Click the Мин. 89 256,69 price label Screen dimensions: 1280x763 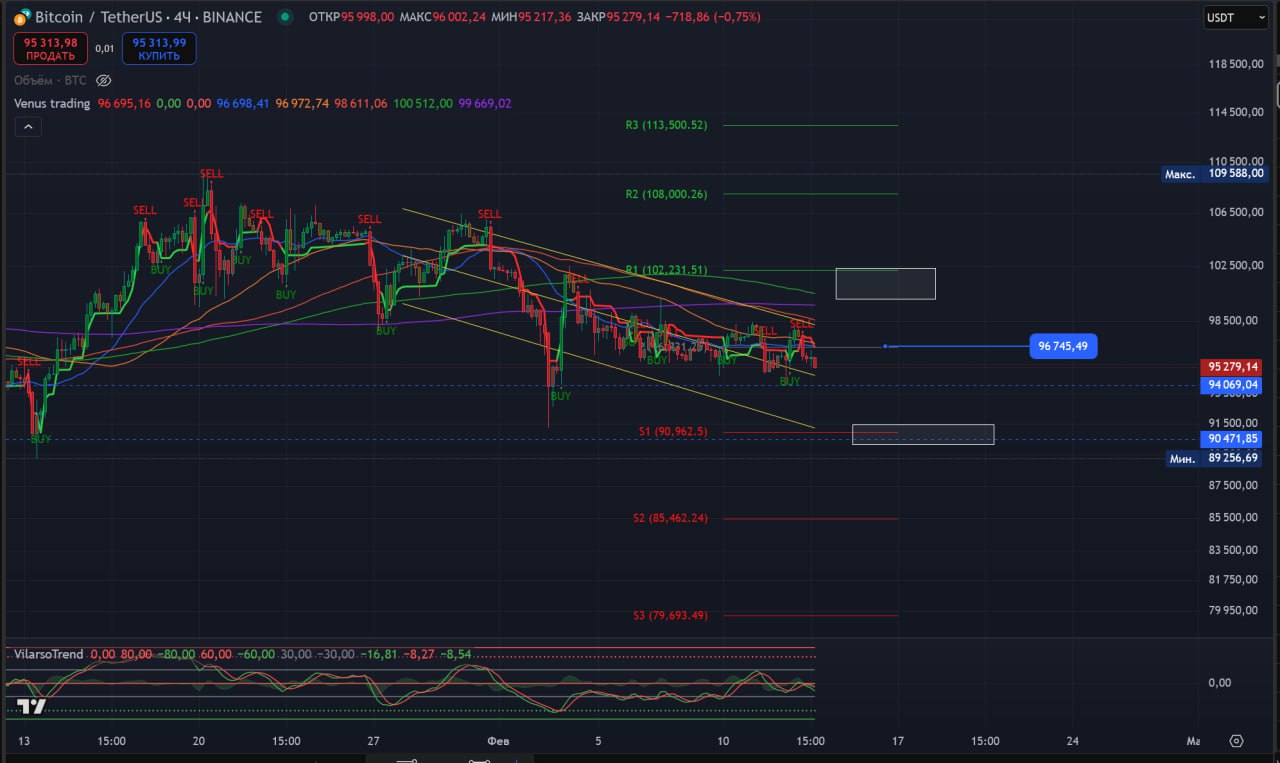[x=1213, y=458]
